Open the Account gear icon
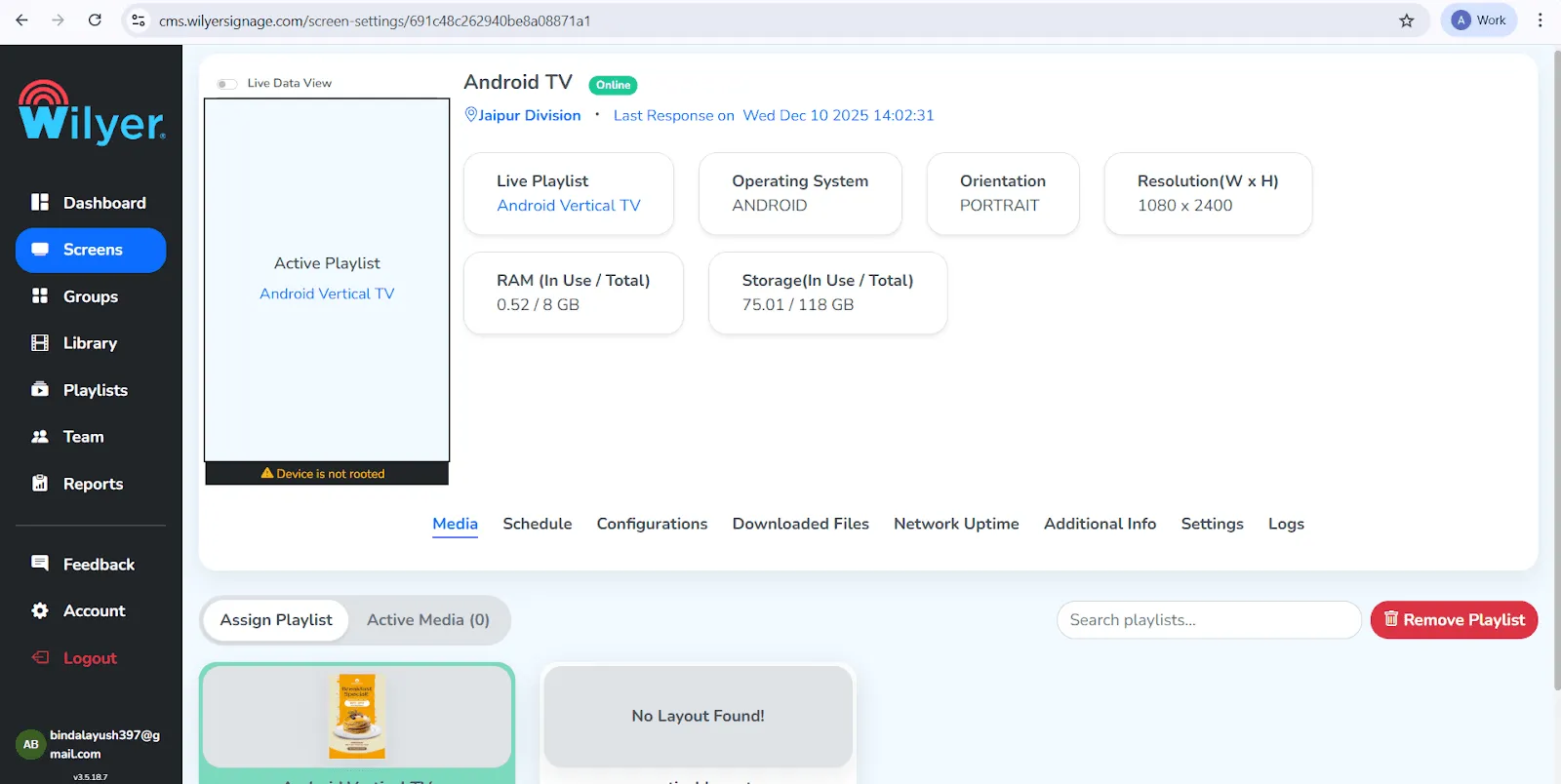 (x=40, y=610)
